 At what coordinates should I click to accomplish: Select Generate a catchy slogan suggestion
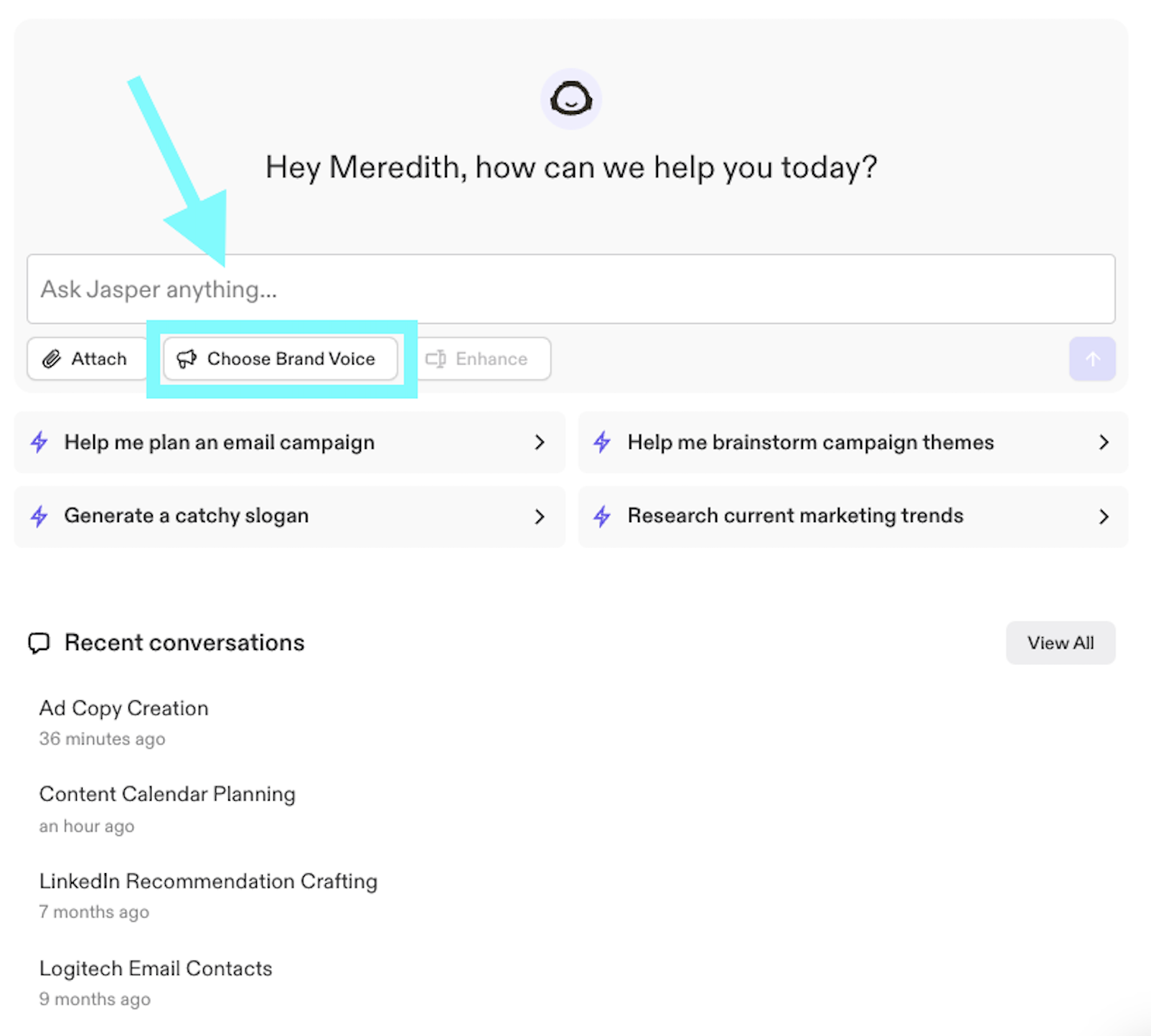[290, 517]
